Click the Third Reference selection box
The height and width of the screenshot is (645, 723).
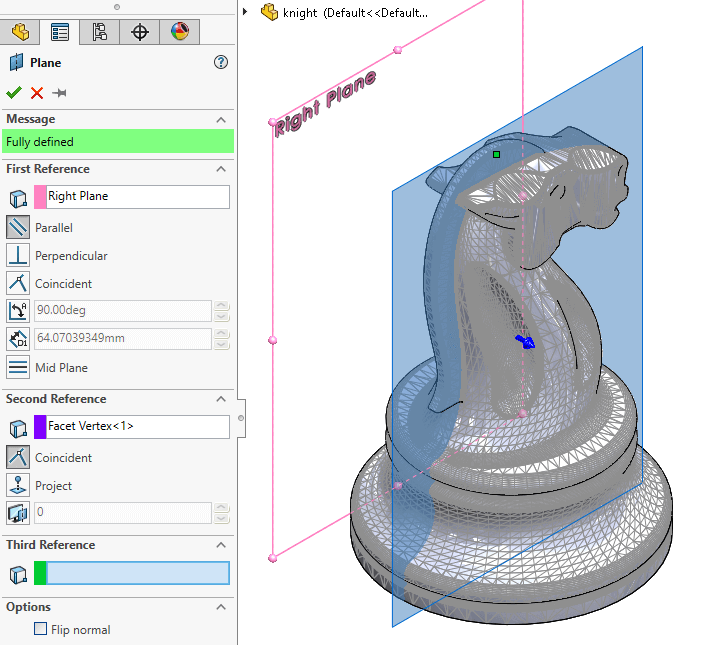coord(137,573)
